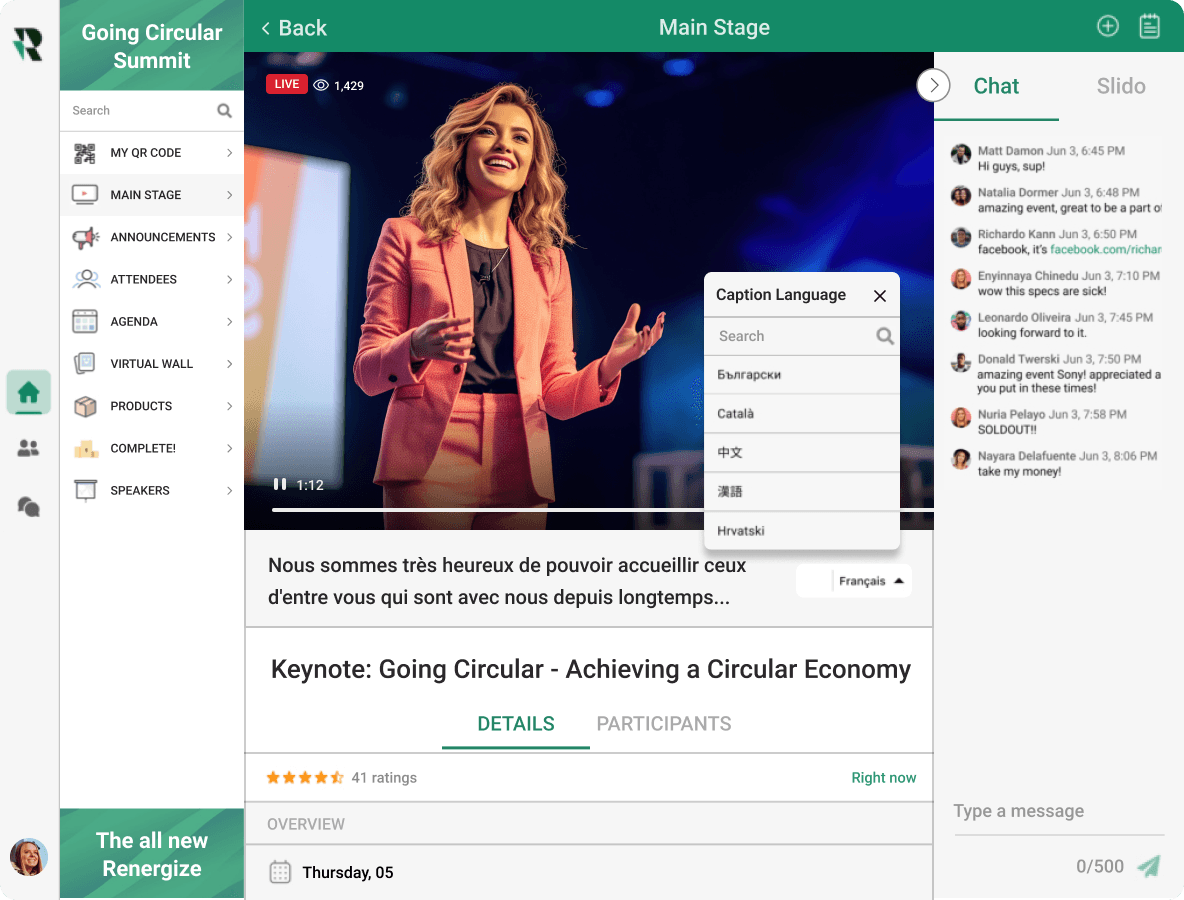Expand the Speakers menu chevron
1184x900 pixels.
[x=229, y=491]
